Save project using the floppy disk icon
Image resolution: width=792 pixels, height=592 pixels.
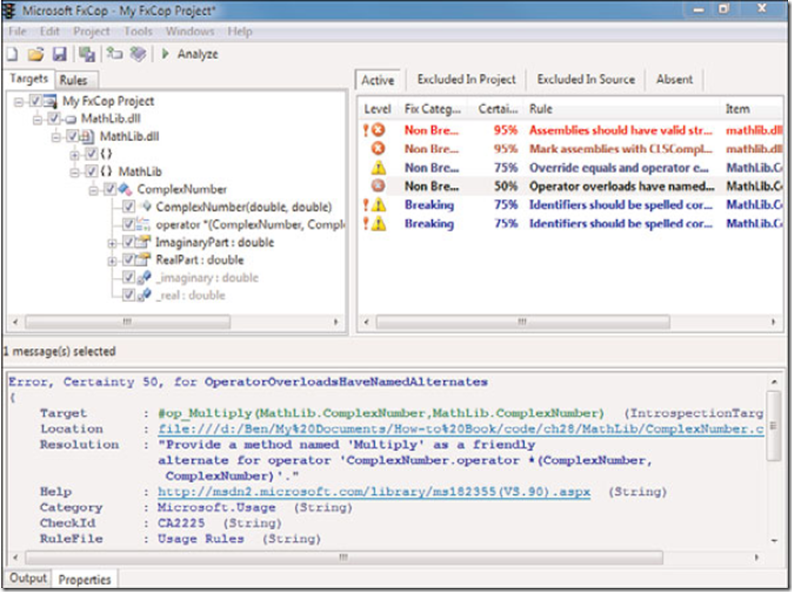pyautogui.click(x=60, y=54)
